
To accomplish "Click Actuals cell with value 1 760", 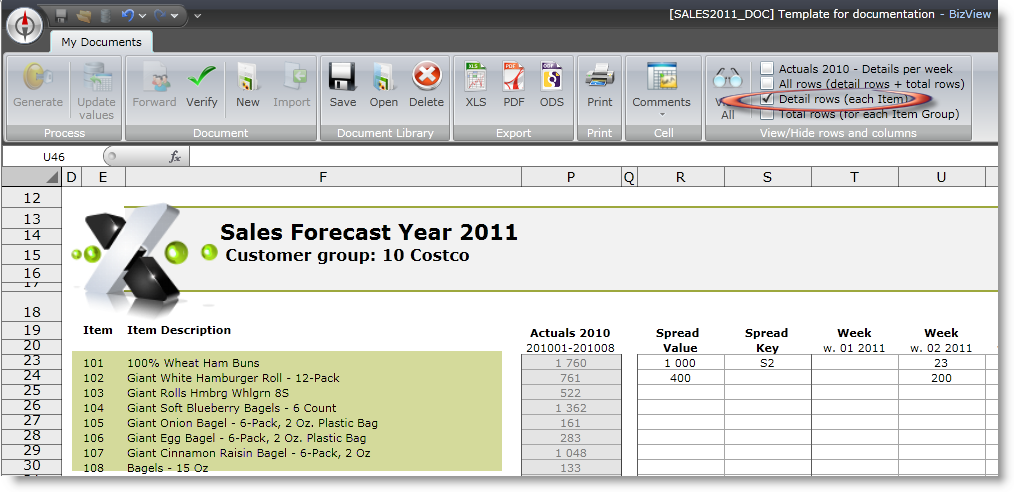I will [571, 363].
